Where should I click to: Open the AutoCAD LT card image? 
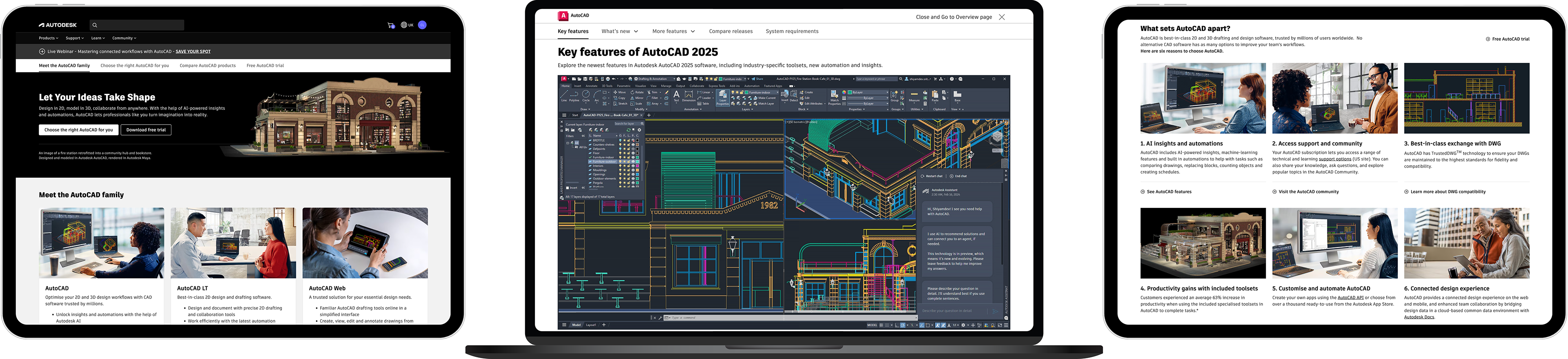pos(233,243)
